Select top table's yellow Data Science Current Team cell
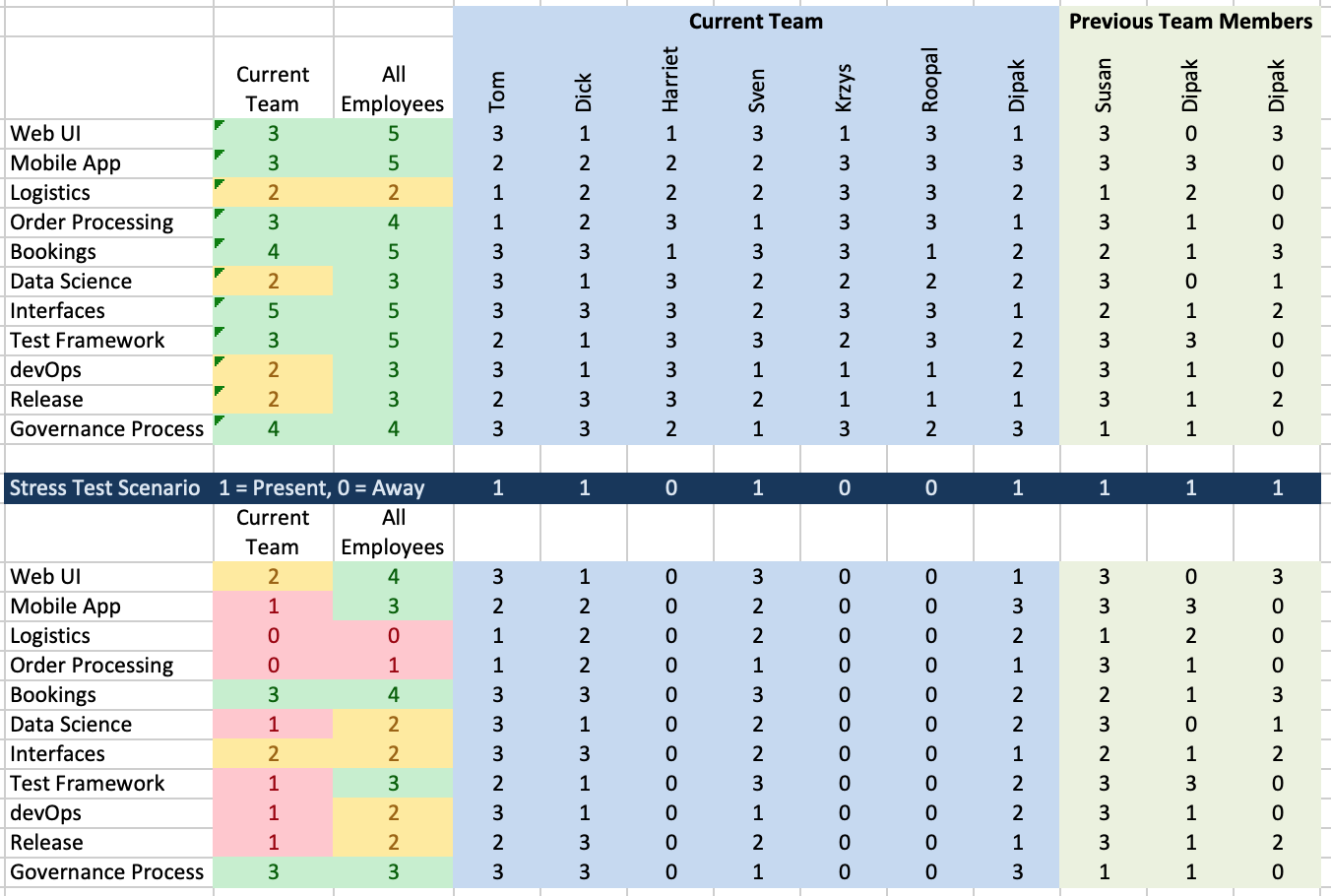Image resolution: width=1331 pixels, height=896 pixels. 273,282
